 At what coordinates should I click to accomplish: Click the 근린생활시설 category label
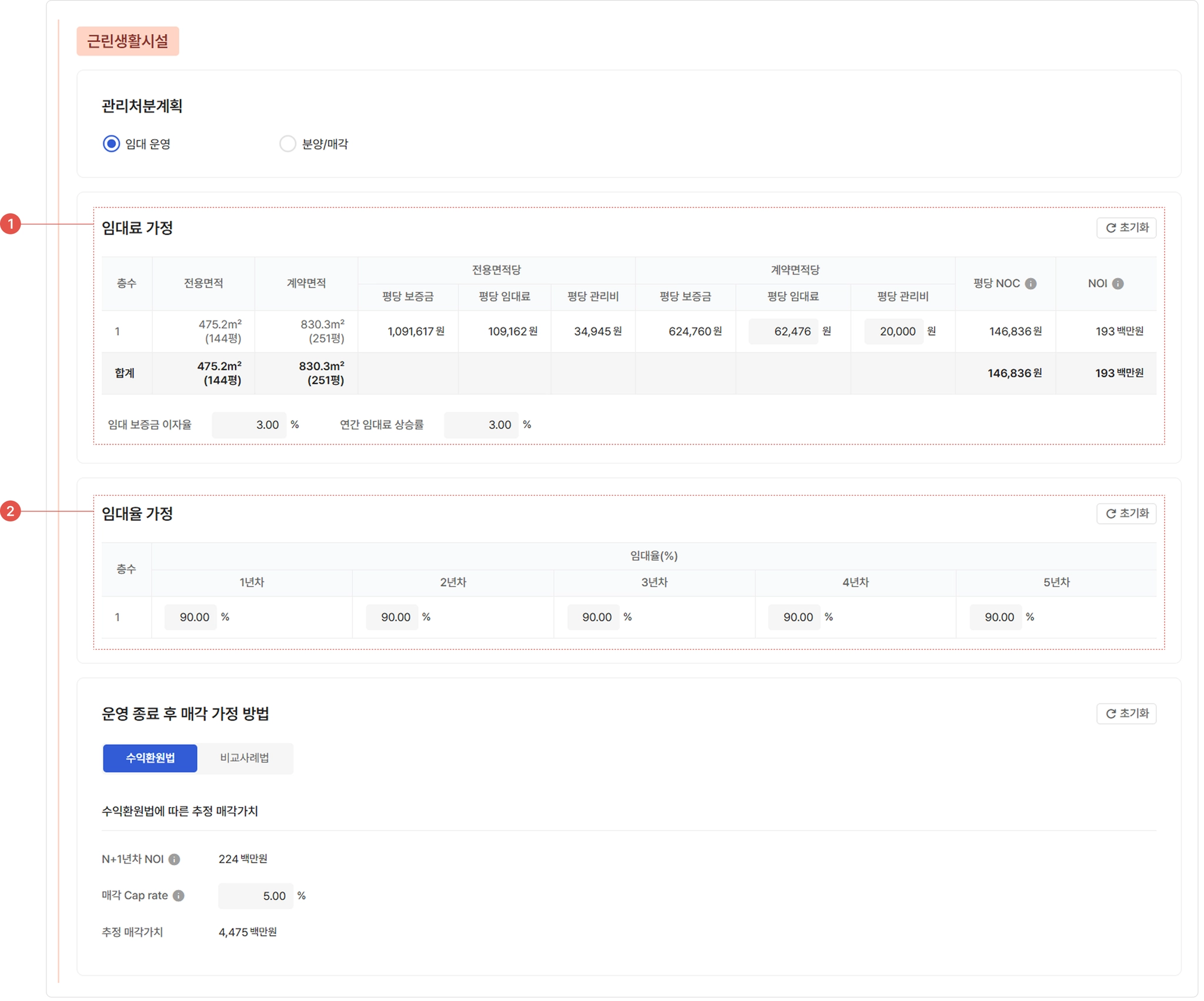pos(128,41)
